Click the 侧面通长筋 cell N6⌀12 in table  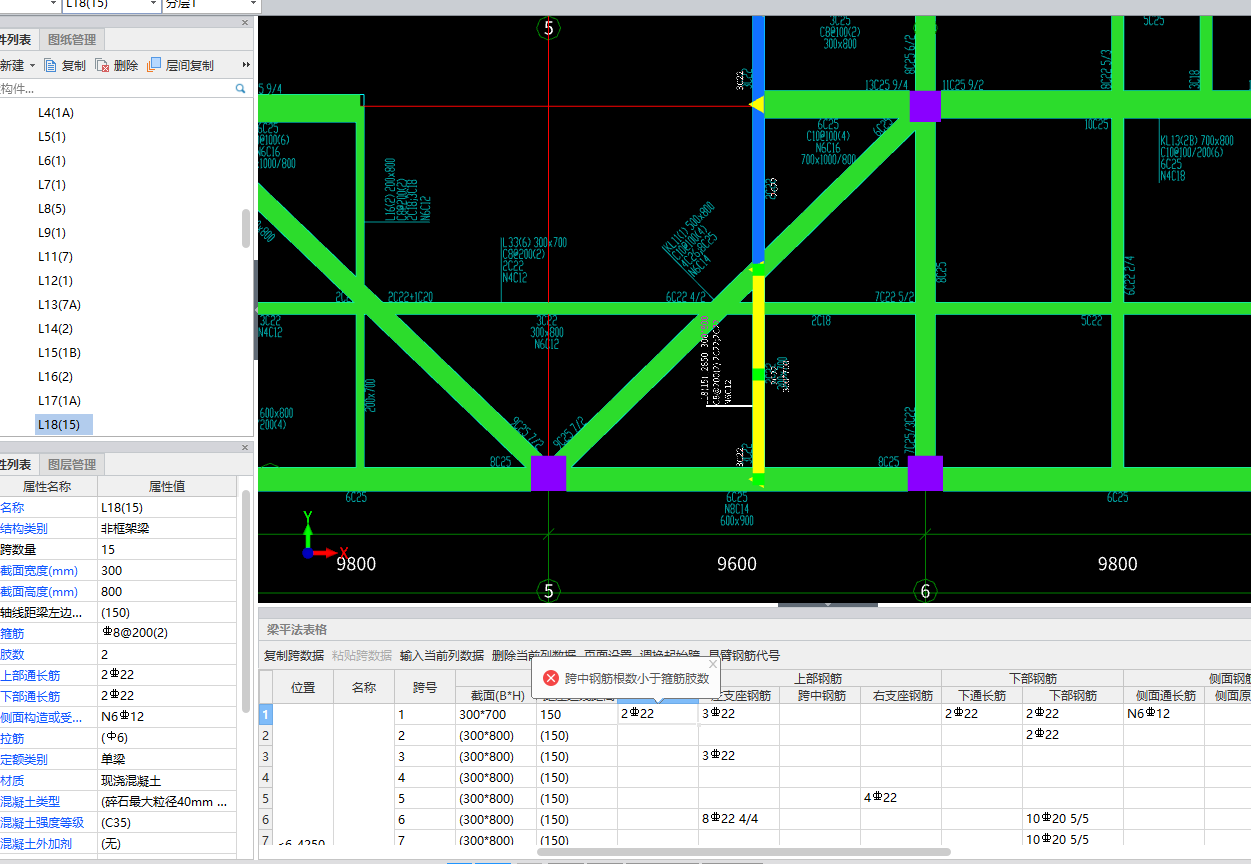coord(1163,714)
